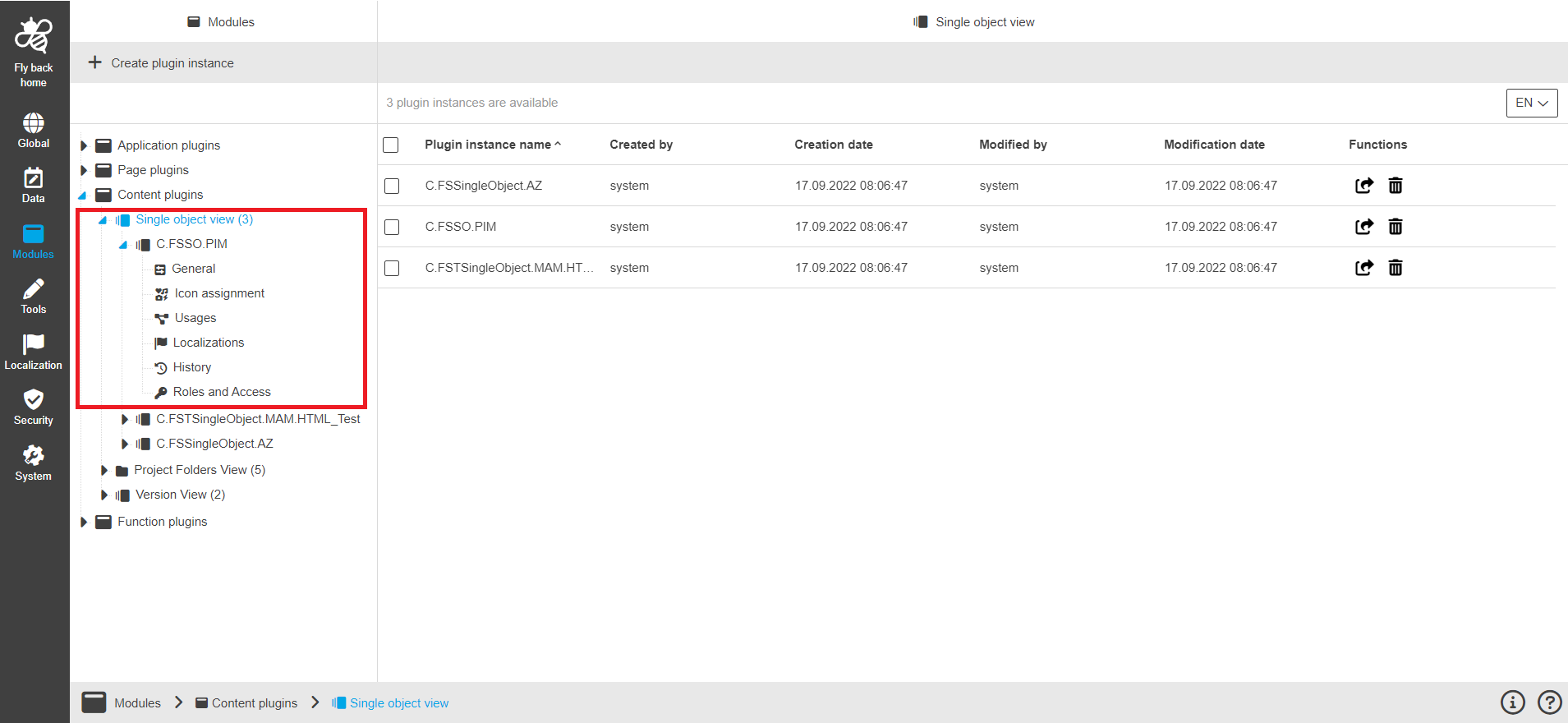1568x723 pixels.
Task: Open the Security section in sidebar
Action: 34,408
